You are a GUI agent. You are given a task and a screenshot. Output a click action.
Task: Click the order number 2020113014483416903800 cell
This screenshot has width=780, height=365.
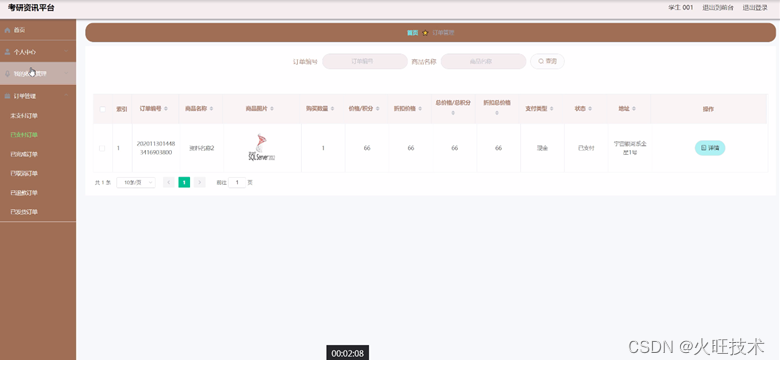tap(156, 148)
